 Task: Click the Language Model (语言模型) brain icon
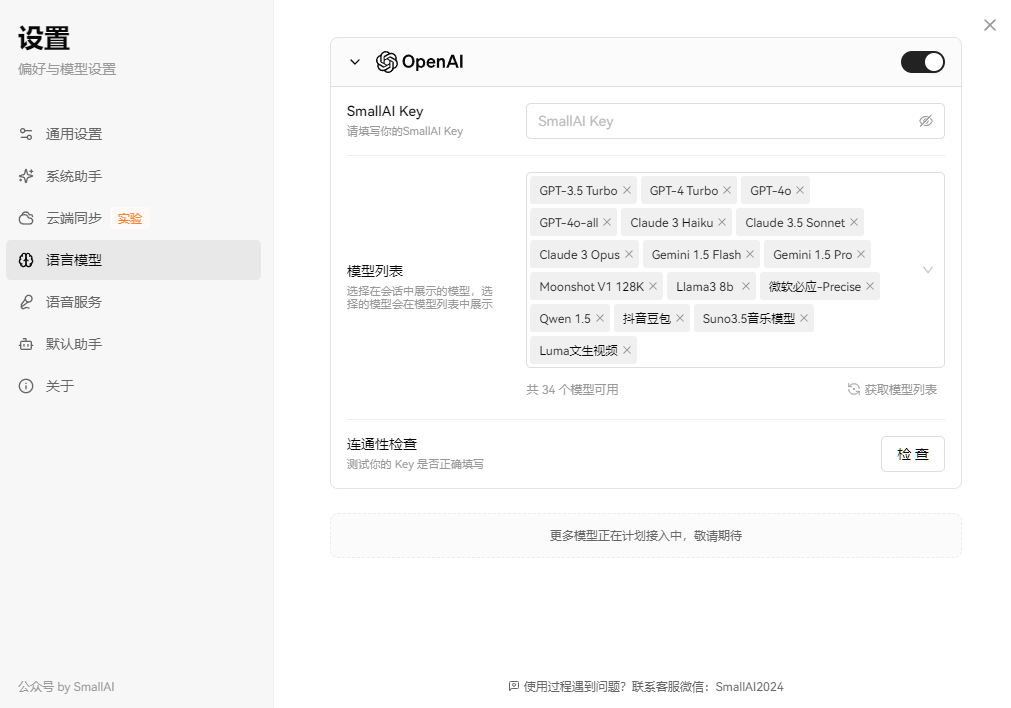[26, 260]
